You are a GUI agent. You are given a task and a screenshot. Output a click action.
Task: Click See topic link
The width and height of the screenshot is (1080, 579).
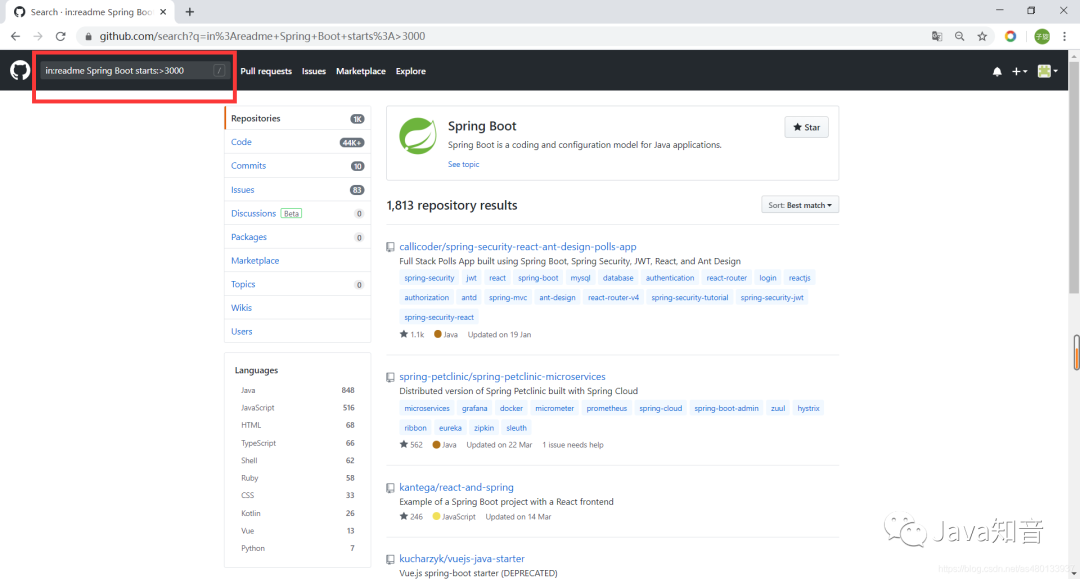(x=463, y=165)
